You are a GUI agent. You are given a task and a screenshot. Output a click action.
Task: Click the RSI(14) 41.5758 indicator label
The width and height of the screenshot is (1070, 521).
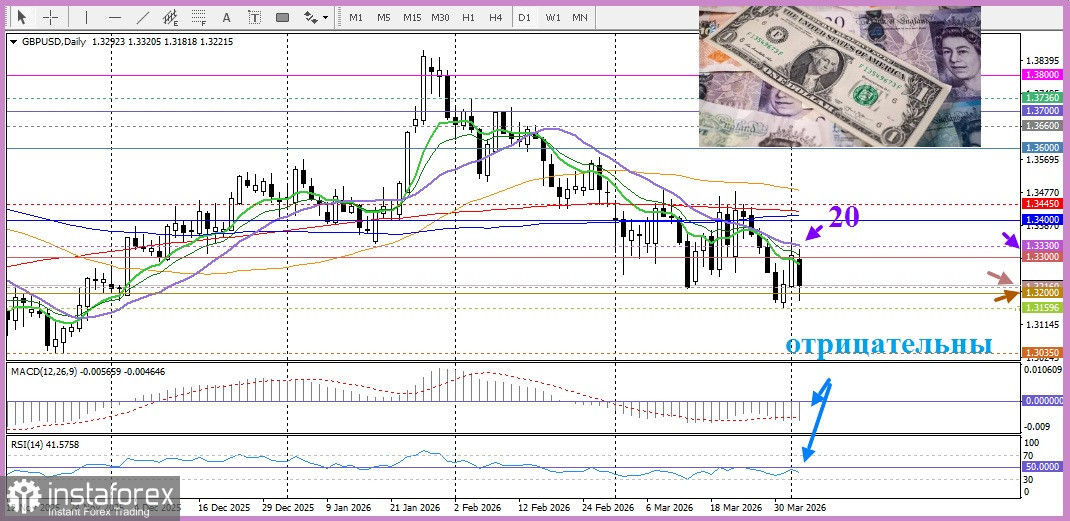[x=45, y=445]
